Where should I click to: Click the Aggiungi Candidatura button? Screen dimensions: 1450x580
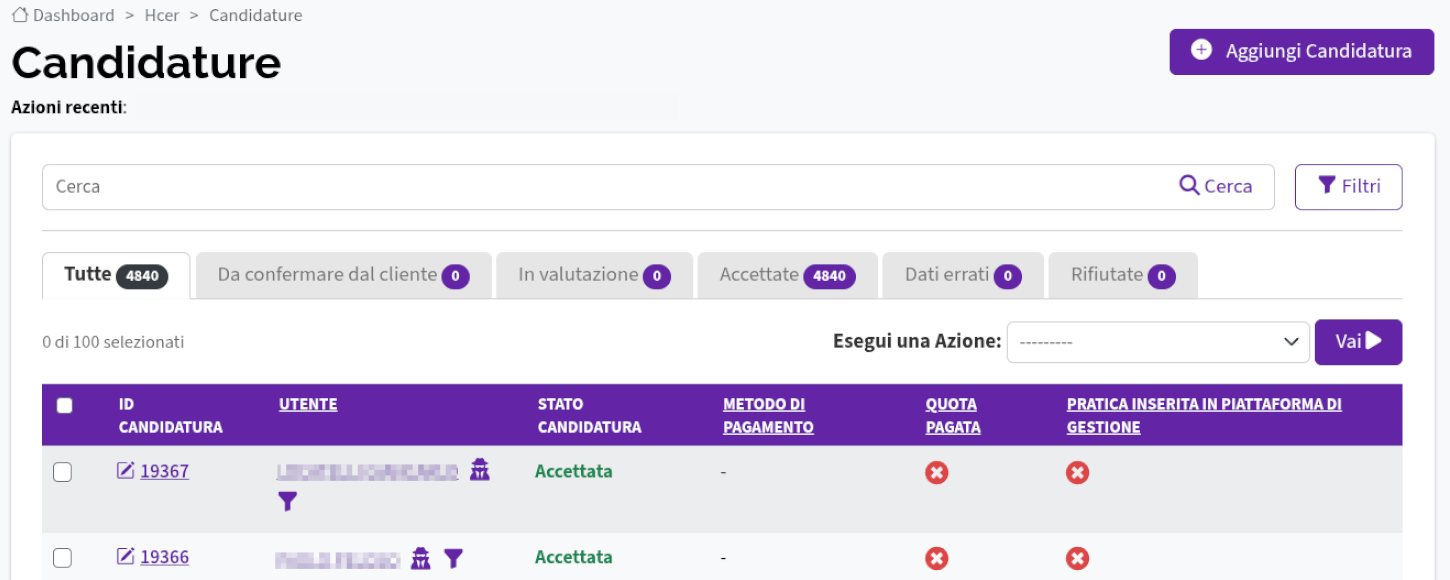(x=1302, y=51)
